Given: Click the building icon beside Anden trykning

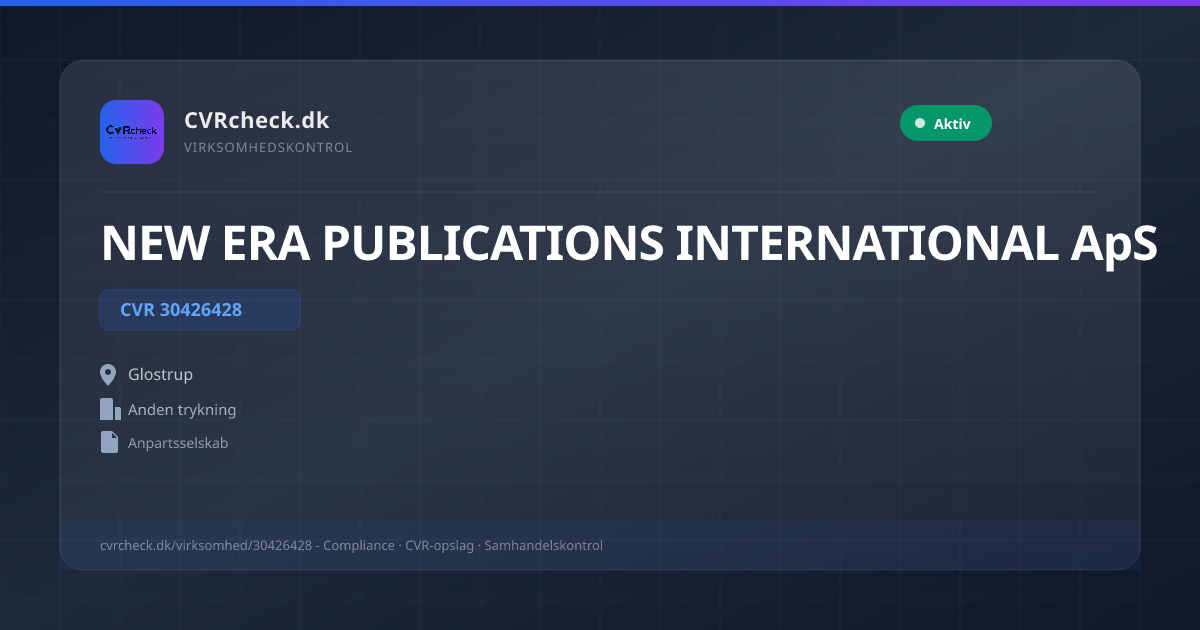Looking at the screenshot, I should click(110, 409).
